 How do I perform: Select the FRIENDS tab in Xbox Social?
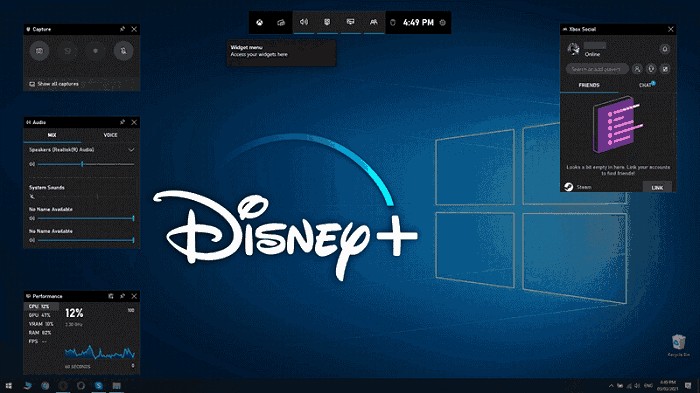(x=589, y=85)
